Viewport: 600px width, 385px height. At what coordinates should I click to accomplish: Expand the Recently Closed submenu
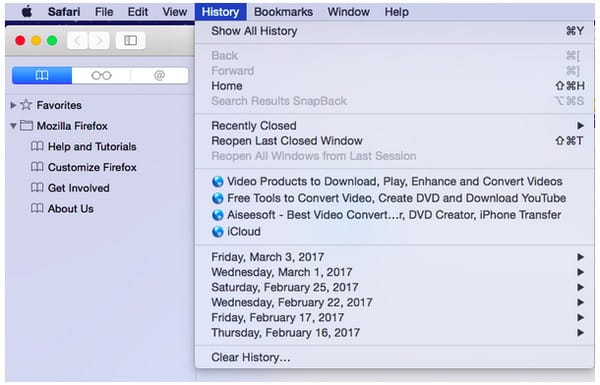(x=395, y=126)
